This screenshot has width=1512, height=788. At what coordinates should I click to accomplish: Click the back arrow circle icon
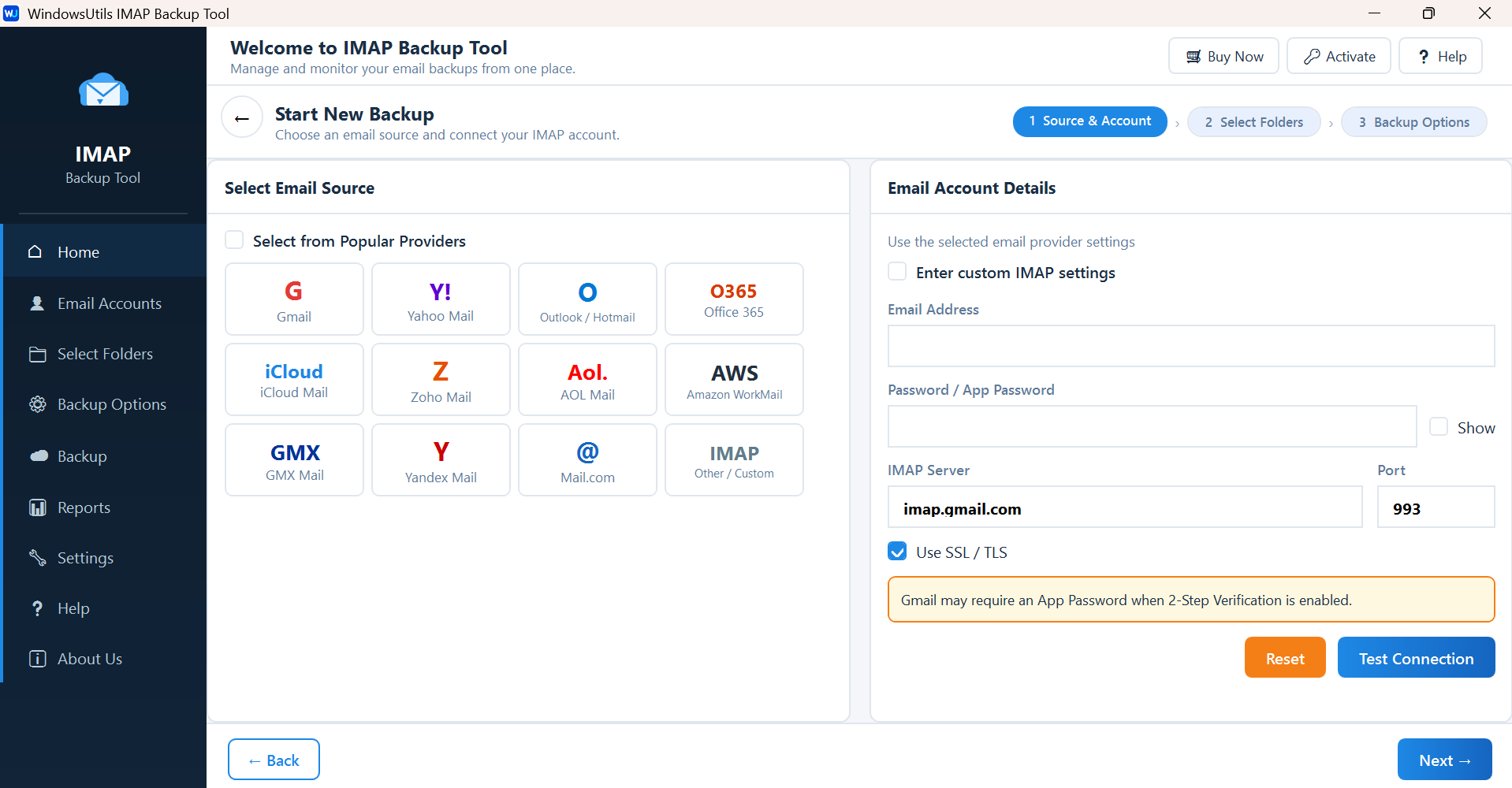pyautogui.click(x=242, y=117)
